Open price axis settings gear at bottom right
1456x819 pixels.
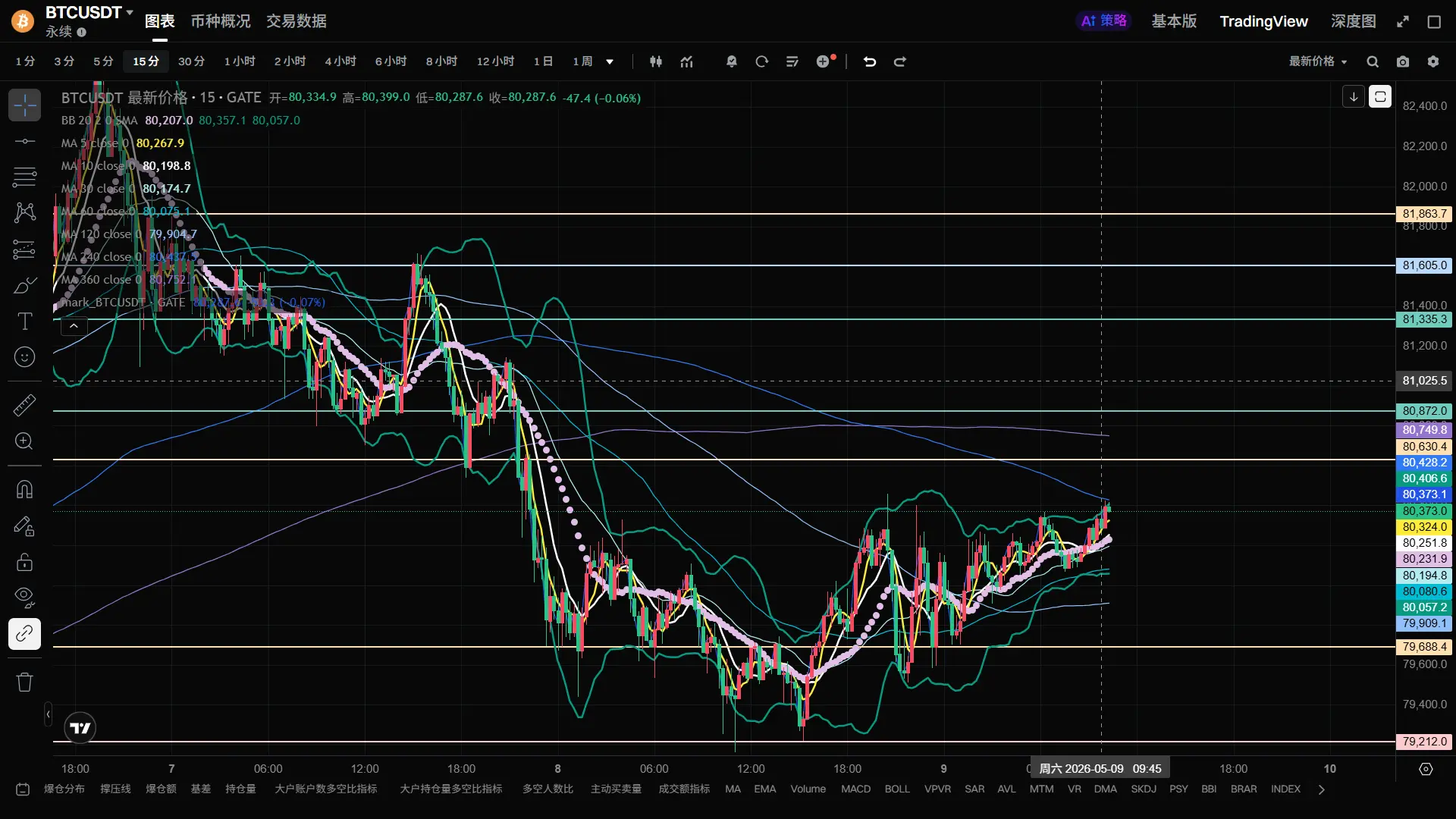(1426, 769)
